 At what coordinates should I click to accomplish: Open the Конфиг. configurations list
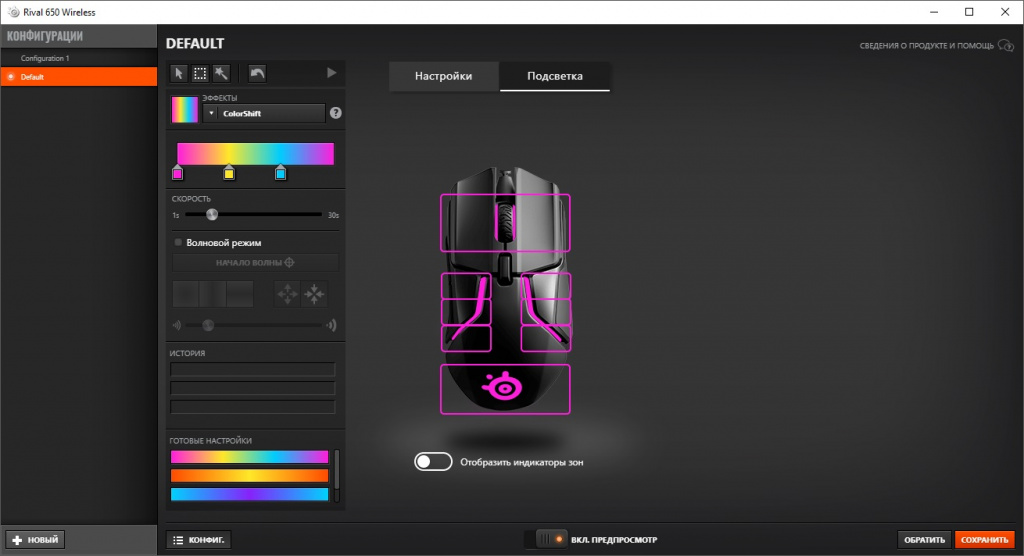coord(198,540)
